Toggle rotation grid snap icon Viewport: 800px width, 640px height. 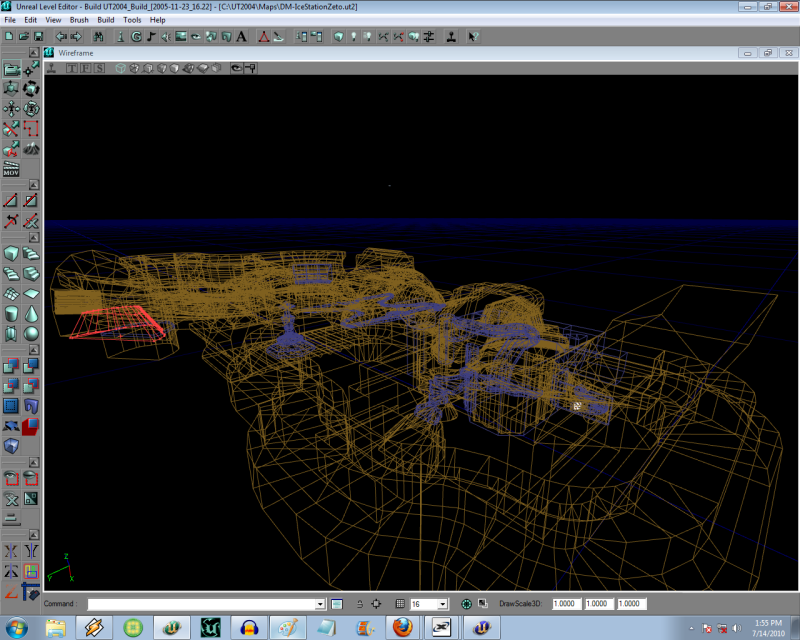point(466,604)
